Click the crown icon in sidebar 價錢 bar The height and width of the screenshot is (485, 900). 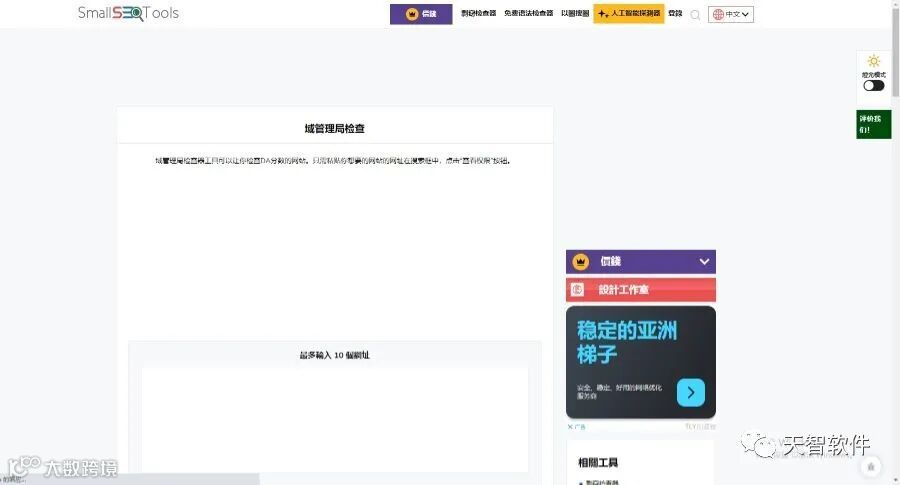(x=581, y=262)
